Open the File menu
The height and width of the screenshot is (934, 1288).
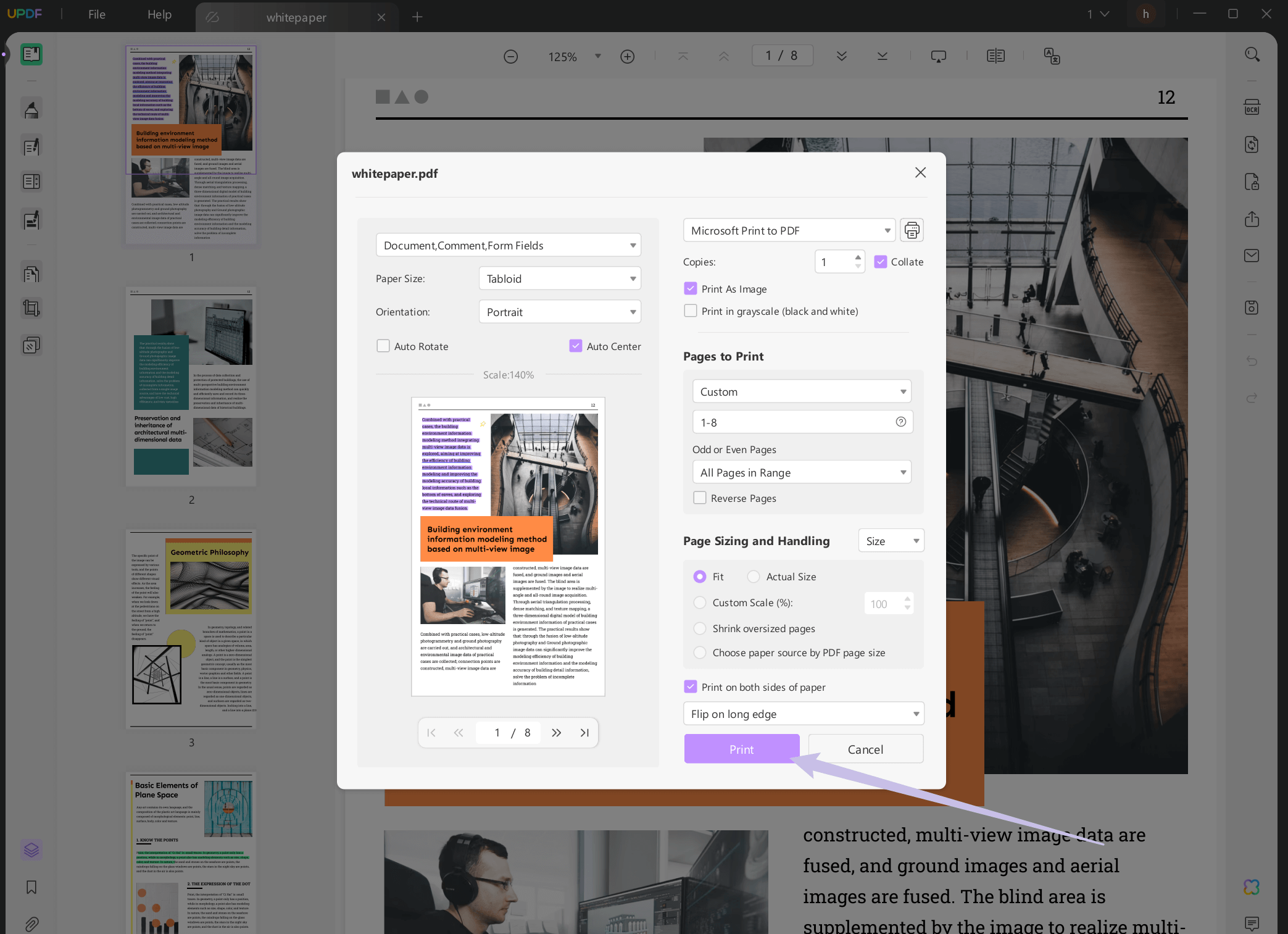click(97, 15)
